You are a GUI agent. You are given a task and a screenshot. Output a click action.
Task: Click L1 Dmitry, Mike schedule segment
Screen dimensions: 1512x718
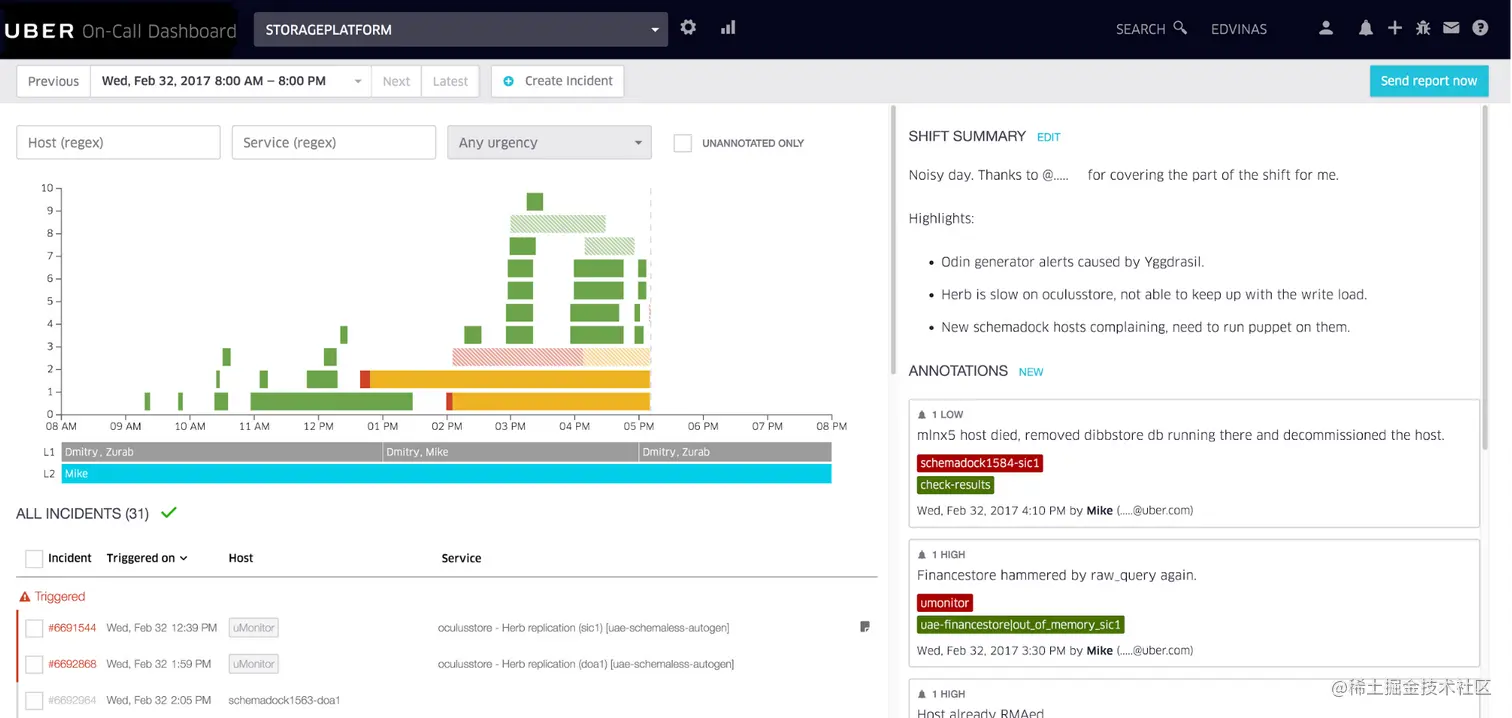510,452
